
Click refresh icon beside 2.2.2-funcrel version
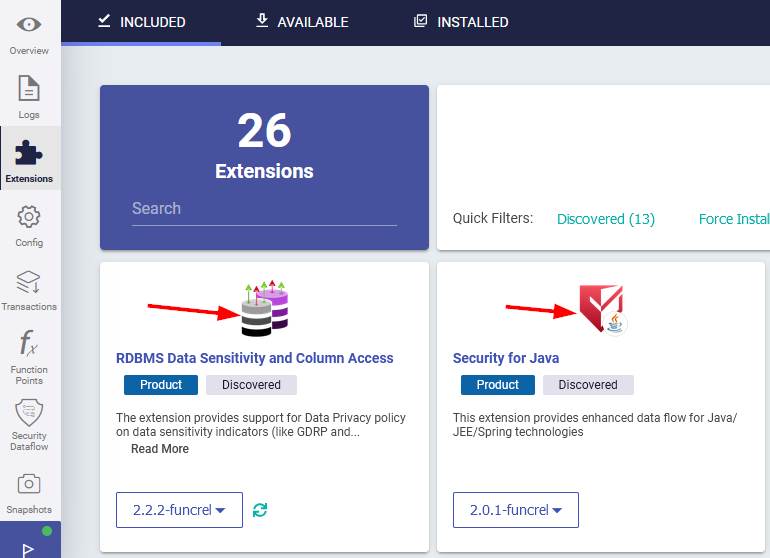click(260, 510)
